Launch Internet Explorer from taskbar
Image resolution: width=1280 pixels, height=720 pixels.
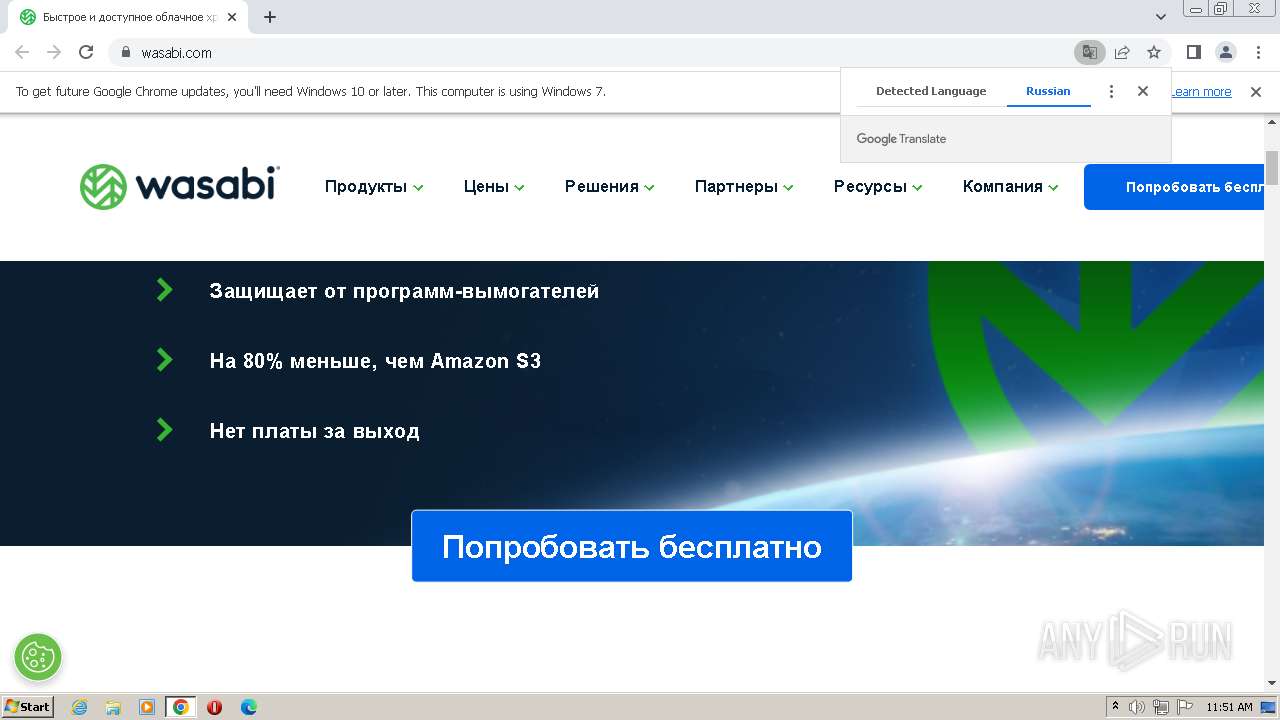tap(80, 707)
